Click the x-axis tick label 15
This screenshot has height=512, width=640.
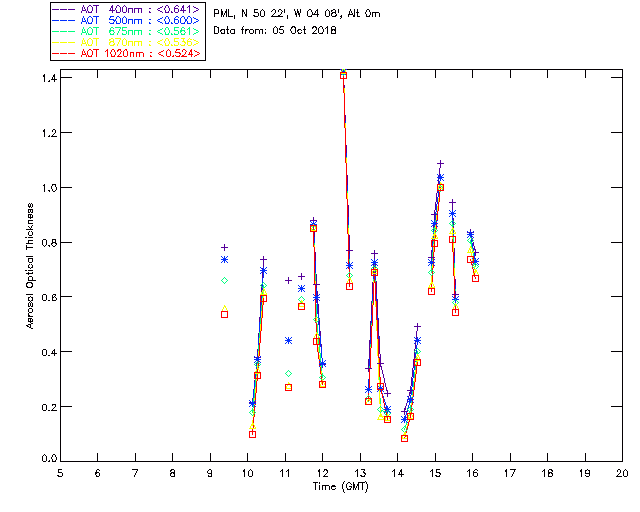[435, 473]
